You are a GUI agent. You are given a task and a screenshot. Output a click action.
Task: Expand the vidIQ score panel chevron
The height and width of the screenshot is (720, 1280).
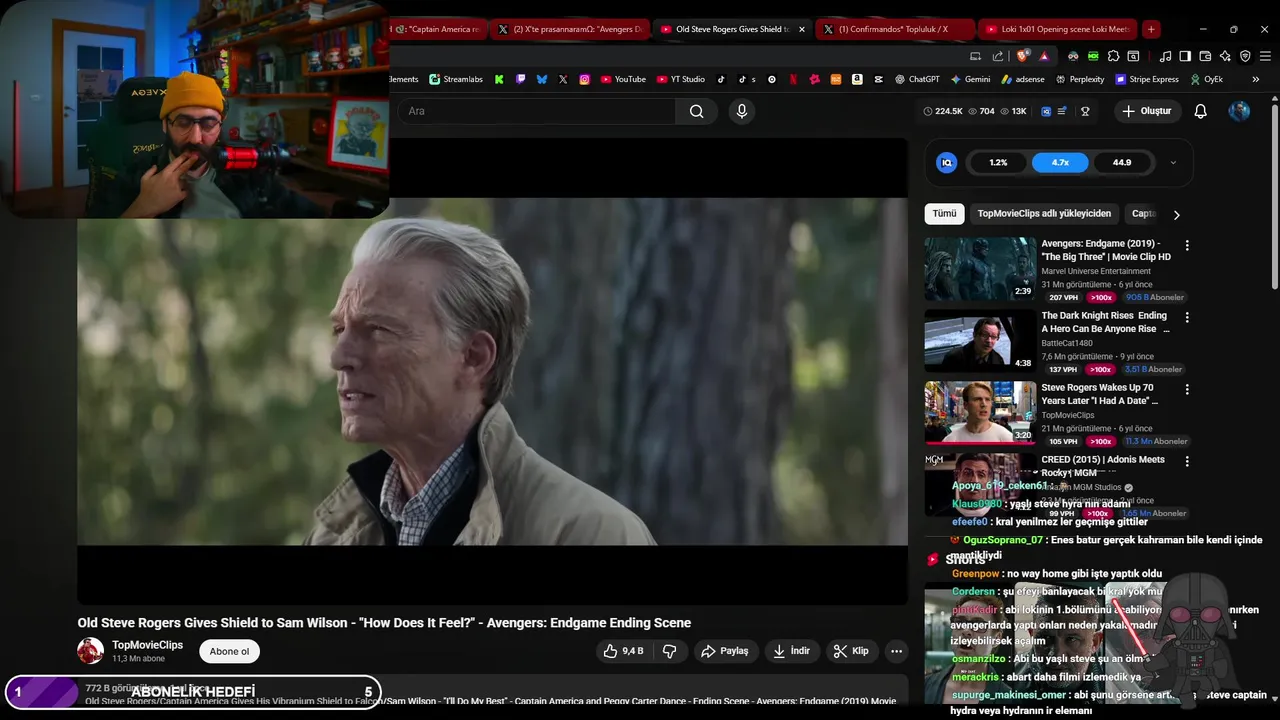pos(1173,162)
